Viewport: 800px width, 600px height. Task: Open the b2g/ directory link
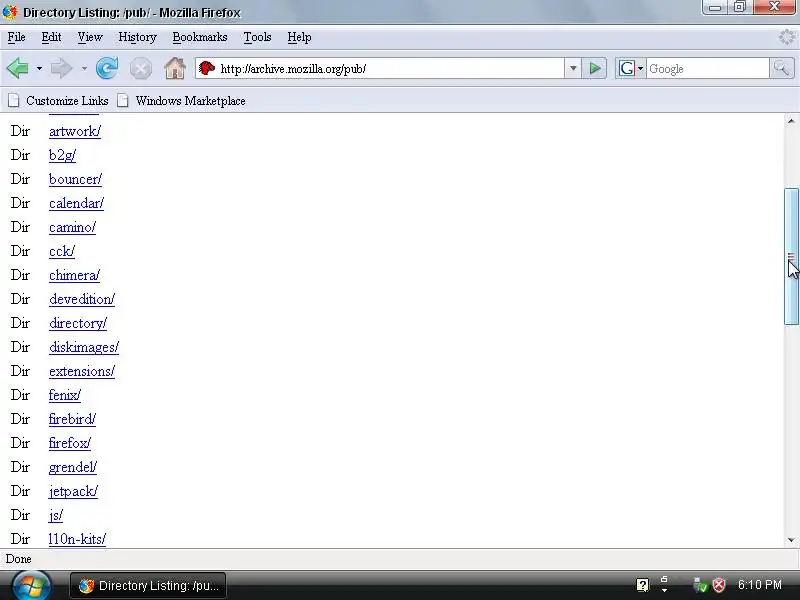[x=62, y=155]
